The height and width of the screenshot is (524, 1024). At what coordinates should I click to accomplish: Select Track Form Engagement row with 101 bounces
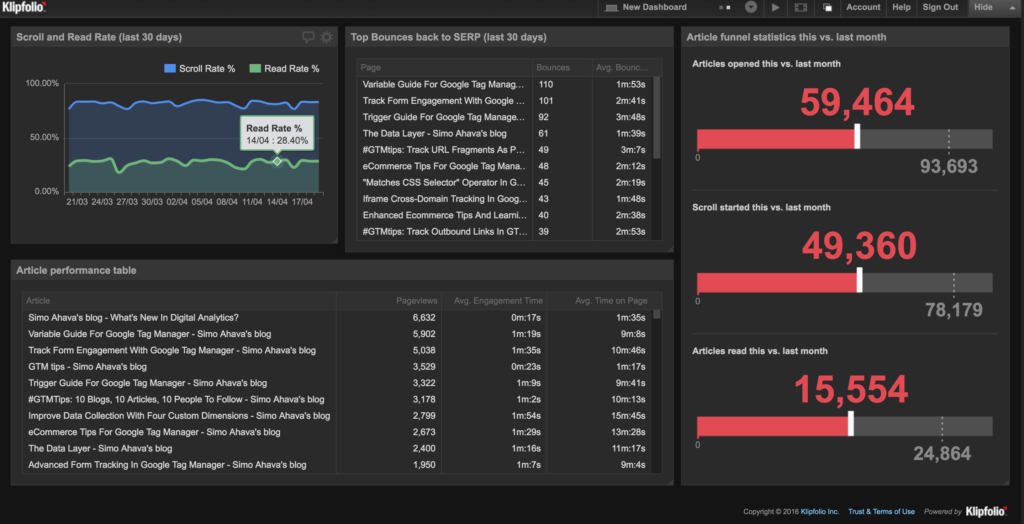(505, 101)
